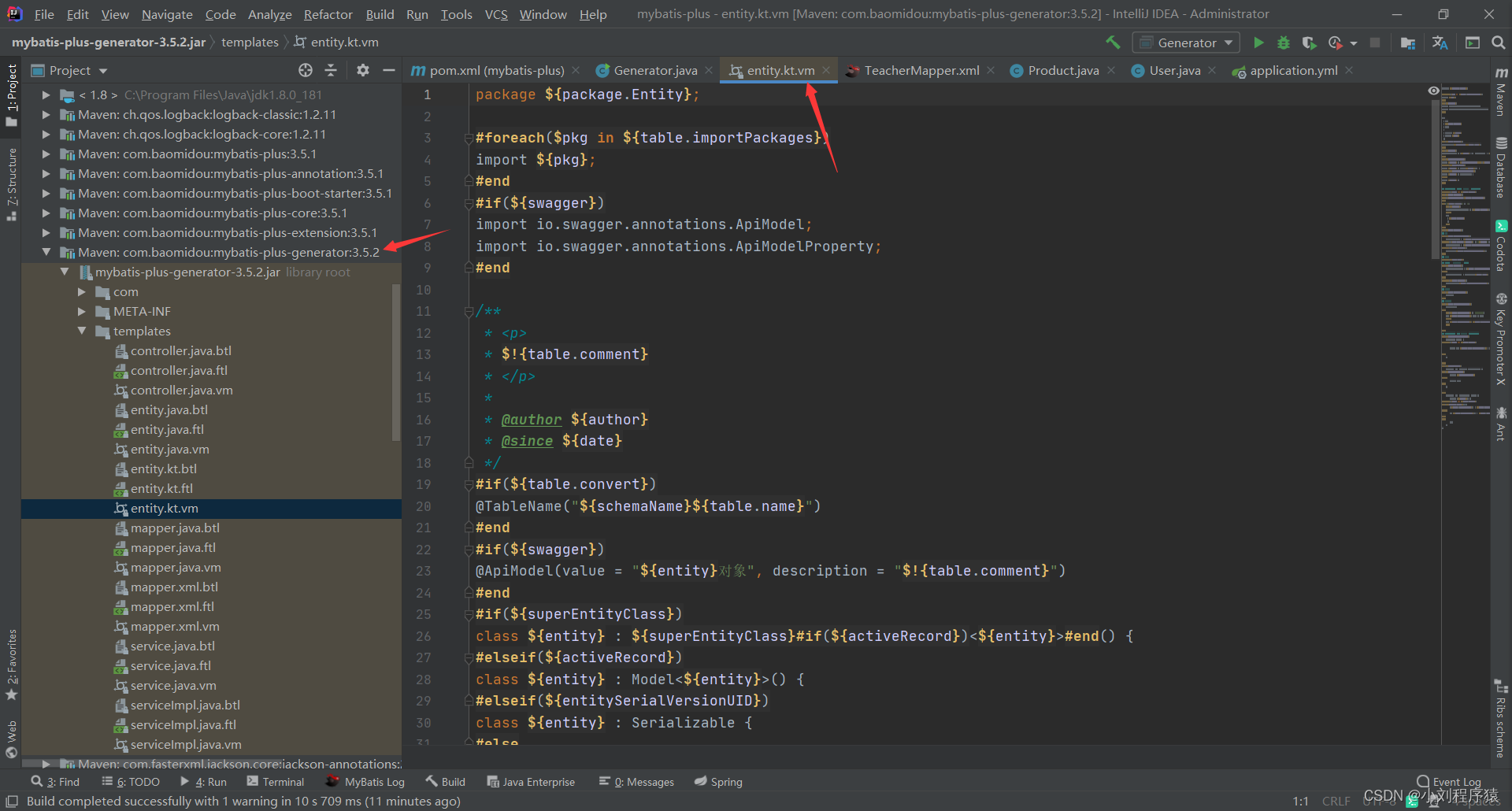Click the Build project hammer icon
The image size is (1512, 811).
[1113, 43]
